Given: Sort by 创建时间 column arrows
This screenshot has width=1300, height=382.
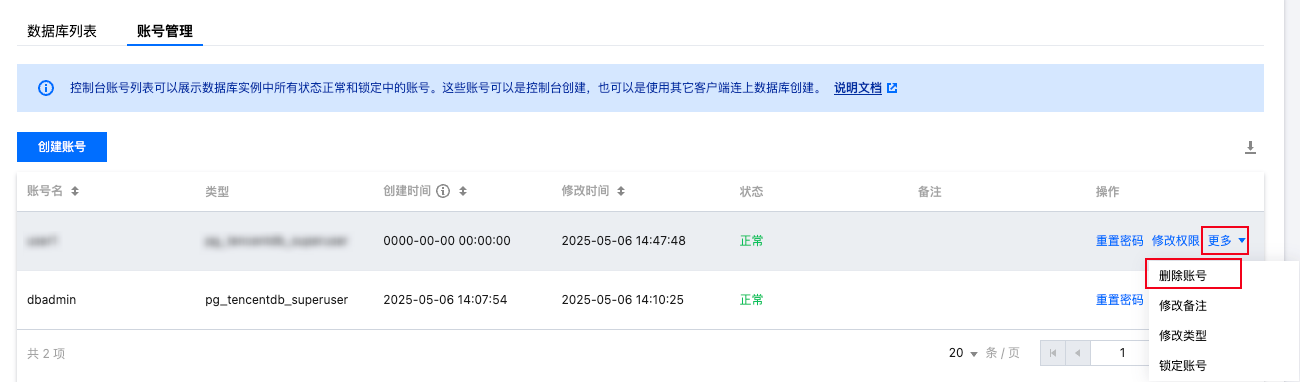Looking at the screenshot, I should coord(463,191).
